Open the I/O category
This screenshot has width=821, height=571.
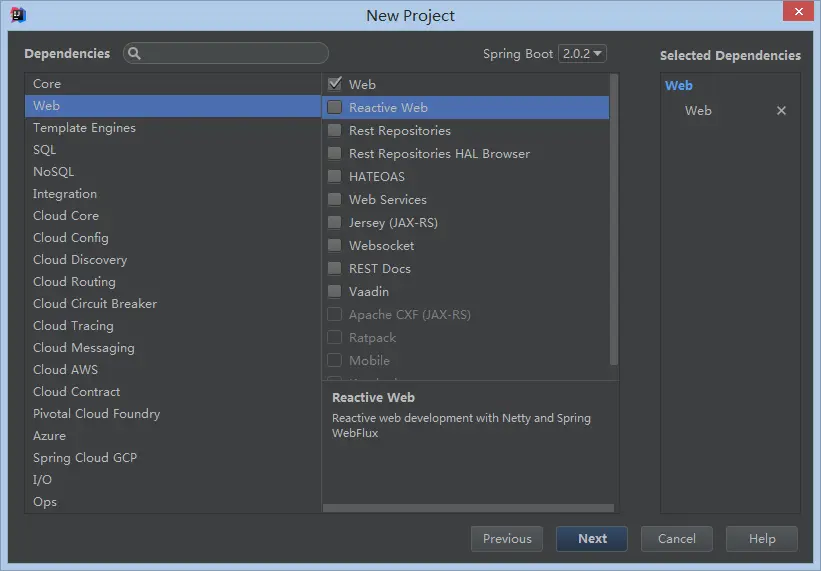pyautogui.click(x=173, y=479)
